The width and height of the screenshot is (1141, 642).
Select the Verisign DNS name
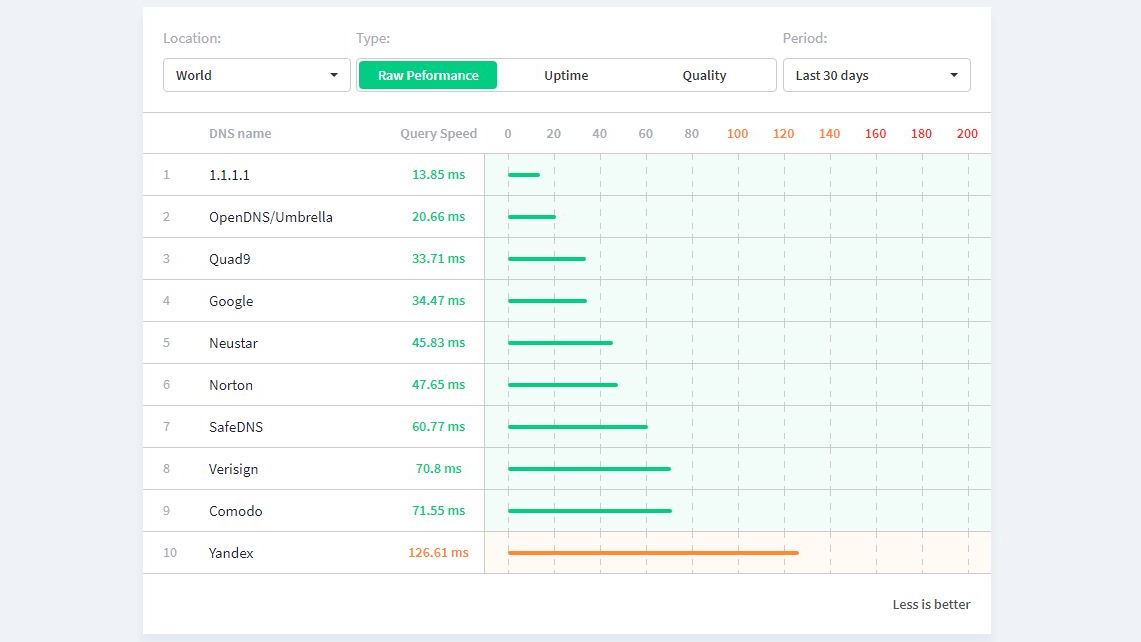pos(234,469)
